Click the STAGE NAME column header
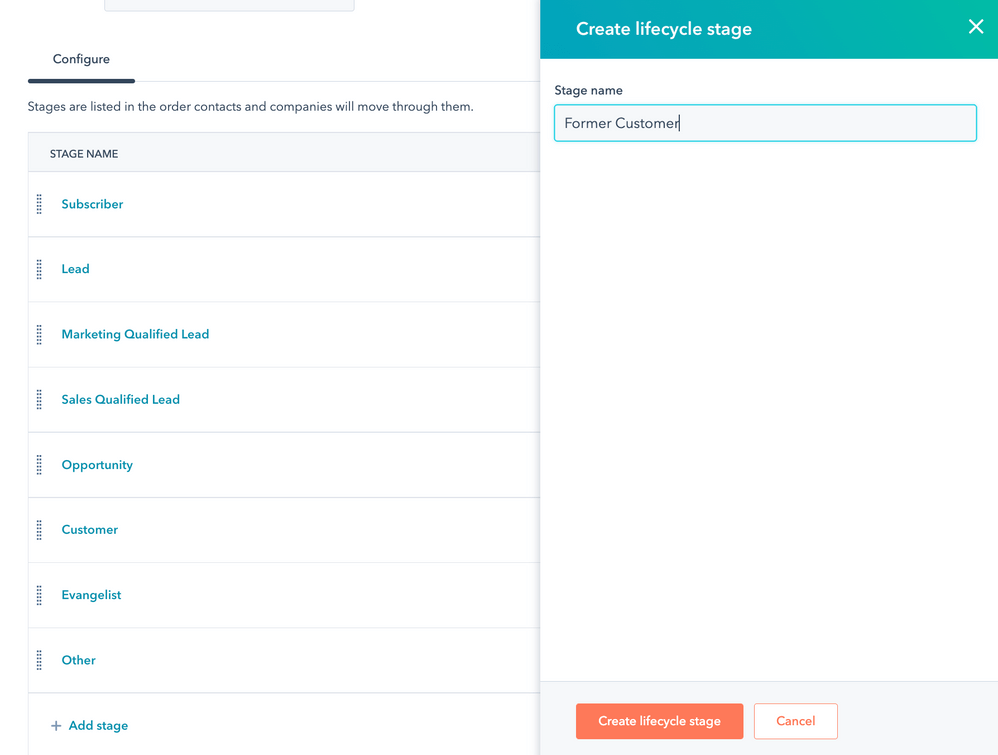Image resolution: width=998 pixels, height=755 pixels. pyautogui.click(x=84, y=154)
